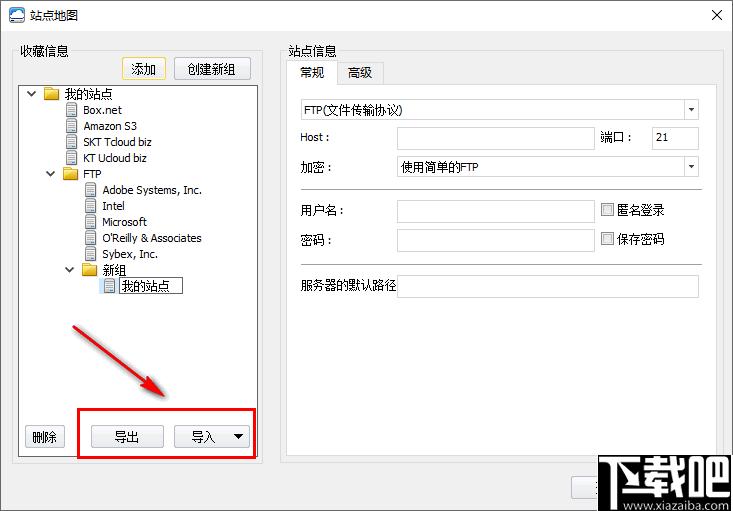Click the 服务器的默认路径 input field
Viewport: 733px width, 511px height.
547,286
